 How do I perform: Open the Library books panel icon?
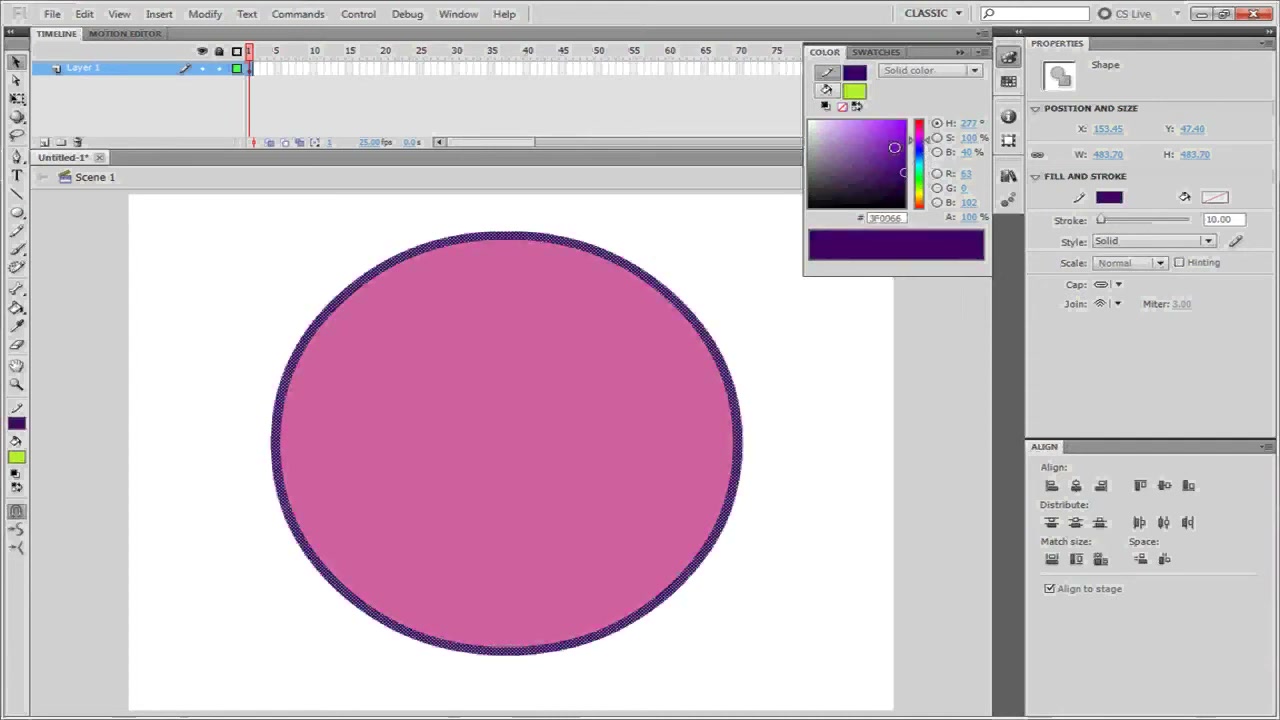1008,176
